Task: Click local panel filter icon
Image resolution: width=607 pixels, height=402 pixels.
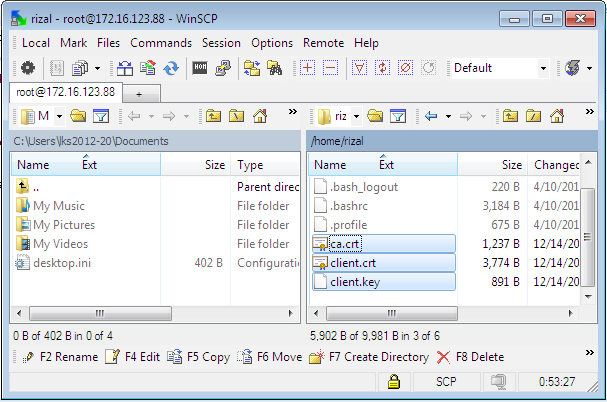Action: pyautogui.click(x=101, y=116)
